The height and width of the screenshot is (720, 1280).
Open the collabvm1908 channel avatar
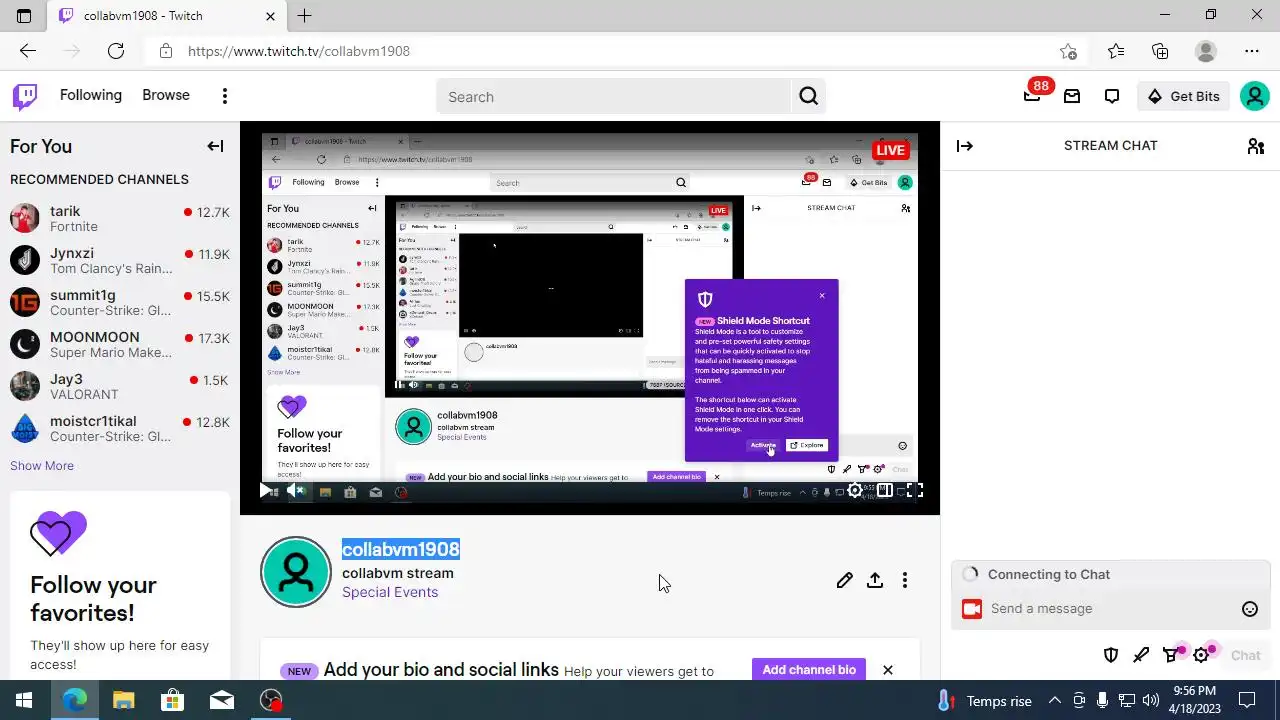pyautogui.click(x=296, y=572)
